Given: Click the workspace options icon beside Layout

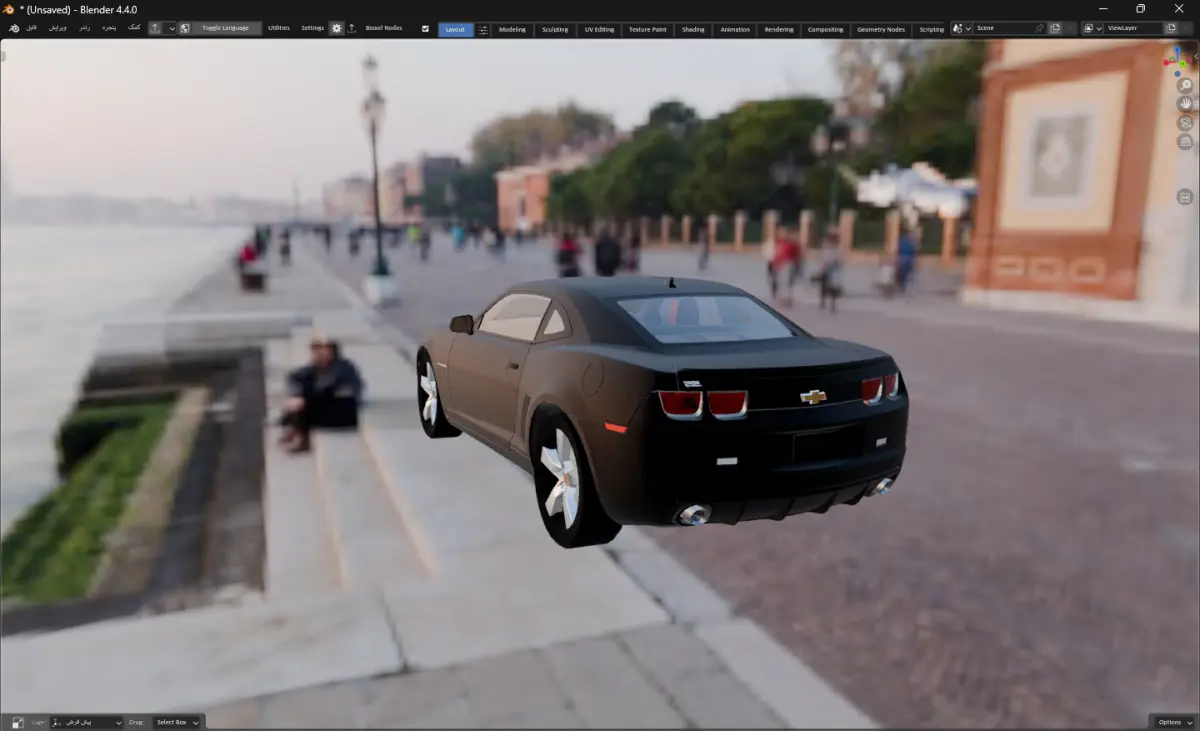Looking at the screenshot, I should 483,30.
